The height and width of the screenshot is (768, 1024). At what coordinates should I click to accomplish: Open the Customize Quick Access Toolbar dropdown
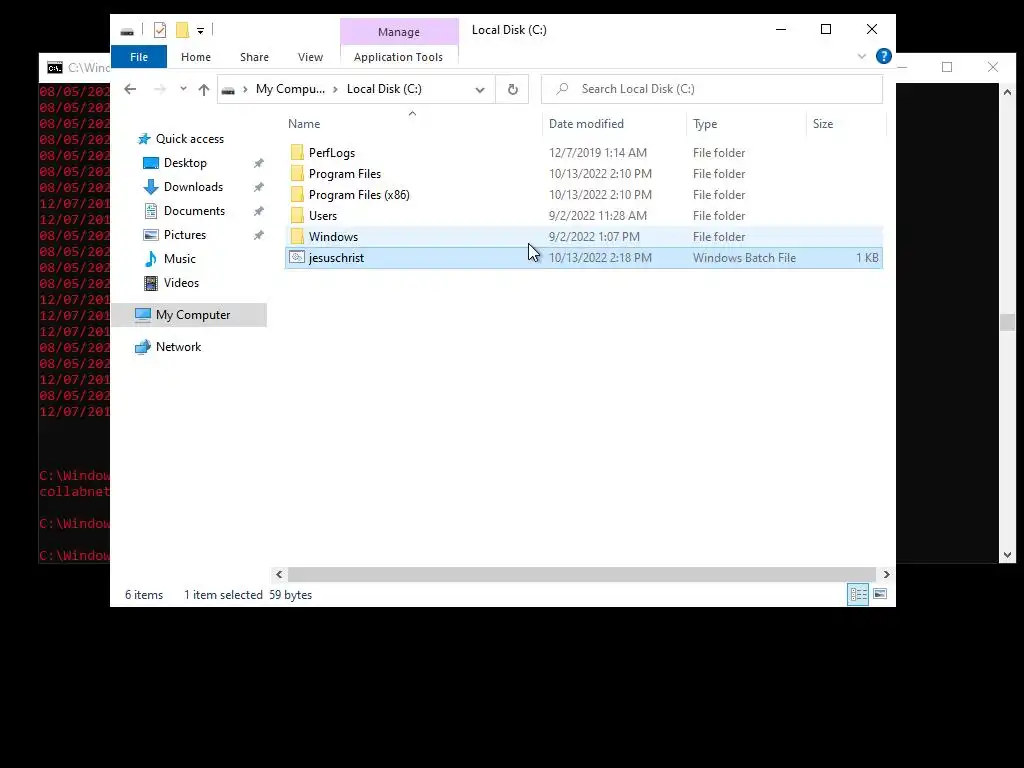click(200, 31)
